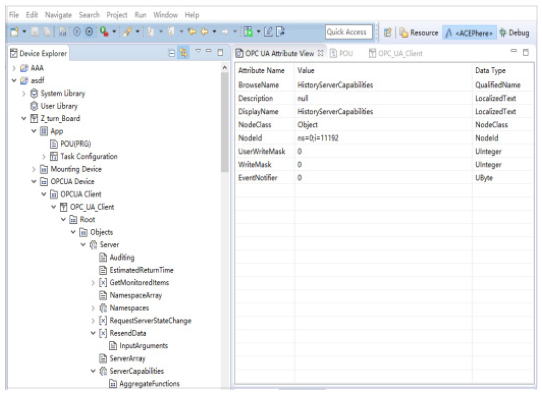Select the Task Configuration item
Image resolution: width=542 pixels, height=395 pixels.
point(89,157)
